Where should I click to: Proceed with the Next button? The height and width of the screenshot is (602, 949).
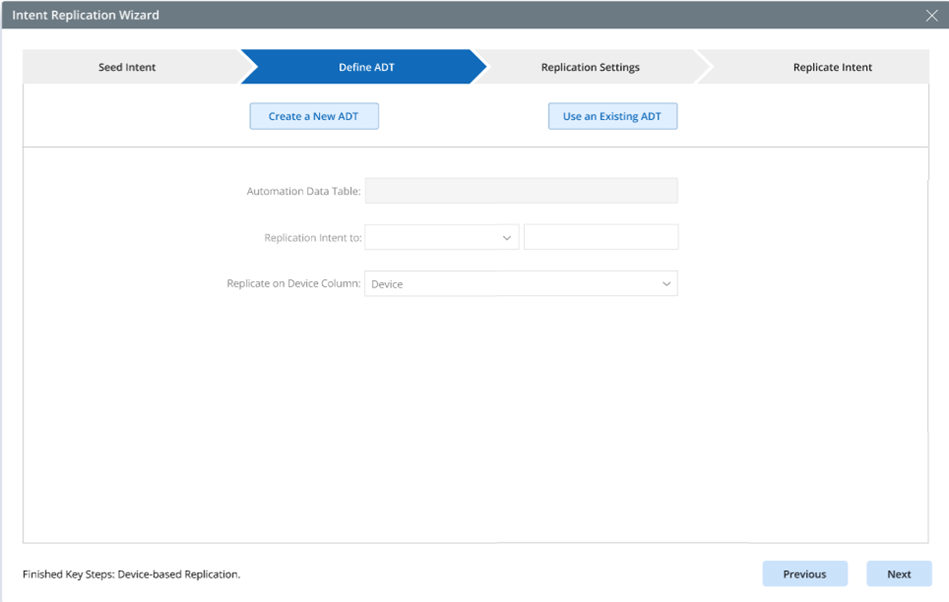(898, 574)
